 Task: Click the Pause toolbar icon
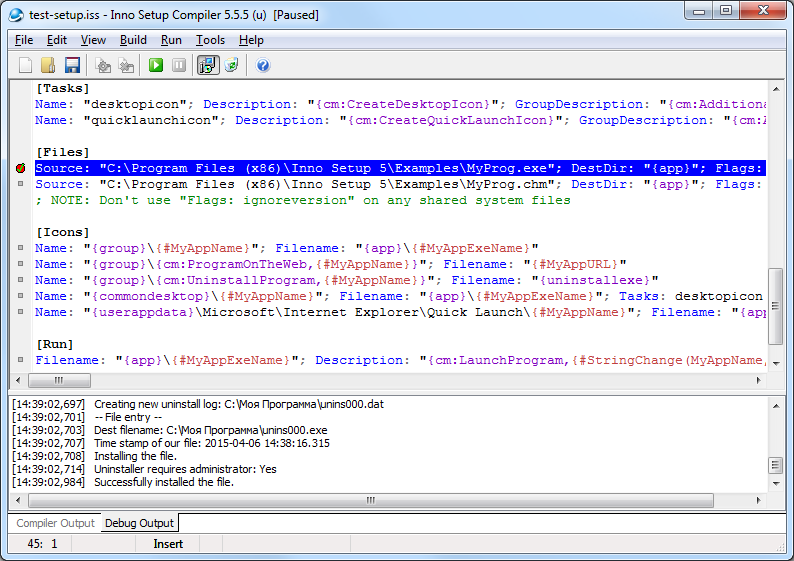(x=179, y=65)
